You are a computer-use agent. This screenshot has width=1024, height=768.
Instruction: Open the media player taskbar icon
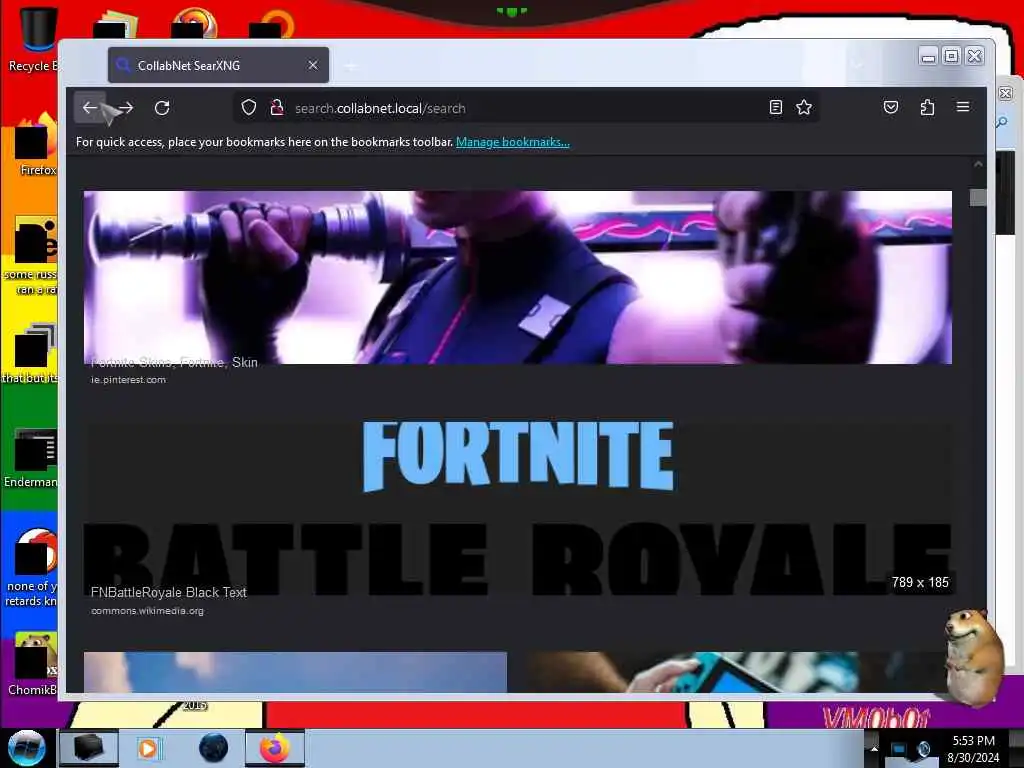click(148, 748)
